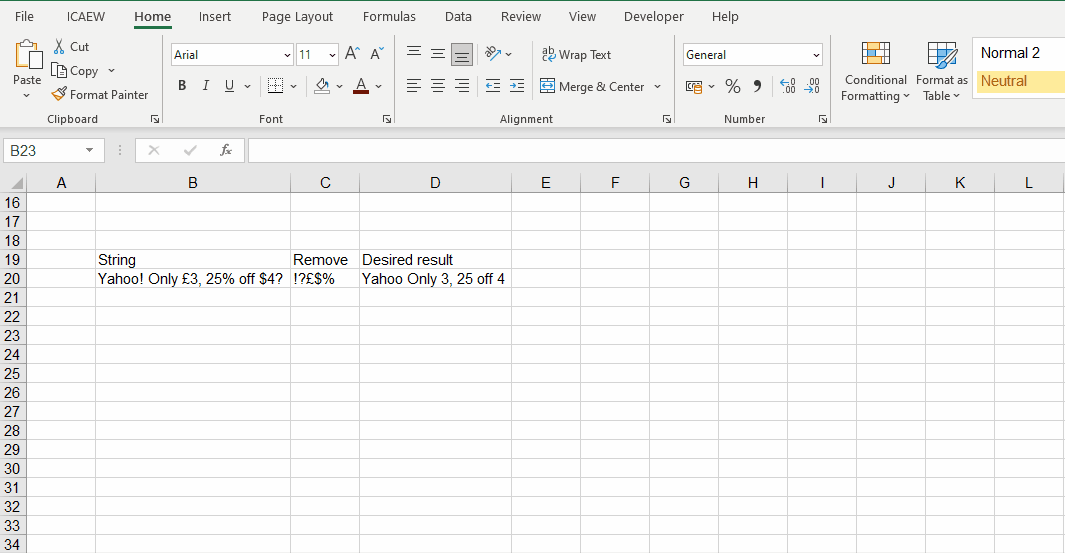Increase font size with the larger A icon
Image resolution: width=1065 pixels, height=553 pixels.
(352, 55)
